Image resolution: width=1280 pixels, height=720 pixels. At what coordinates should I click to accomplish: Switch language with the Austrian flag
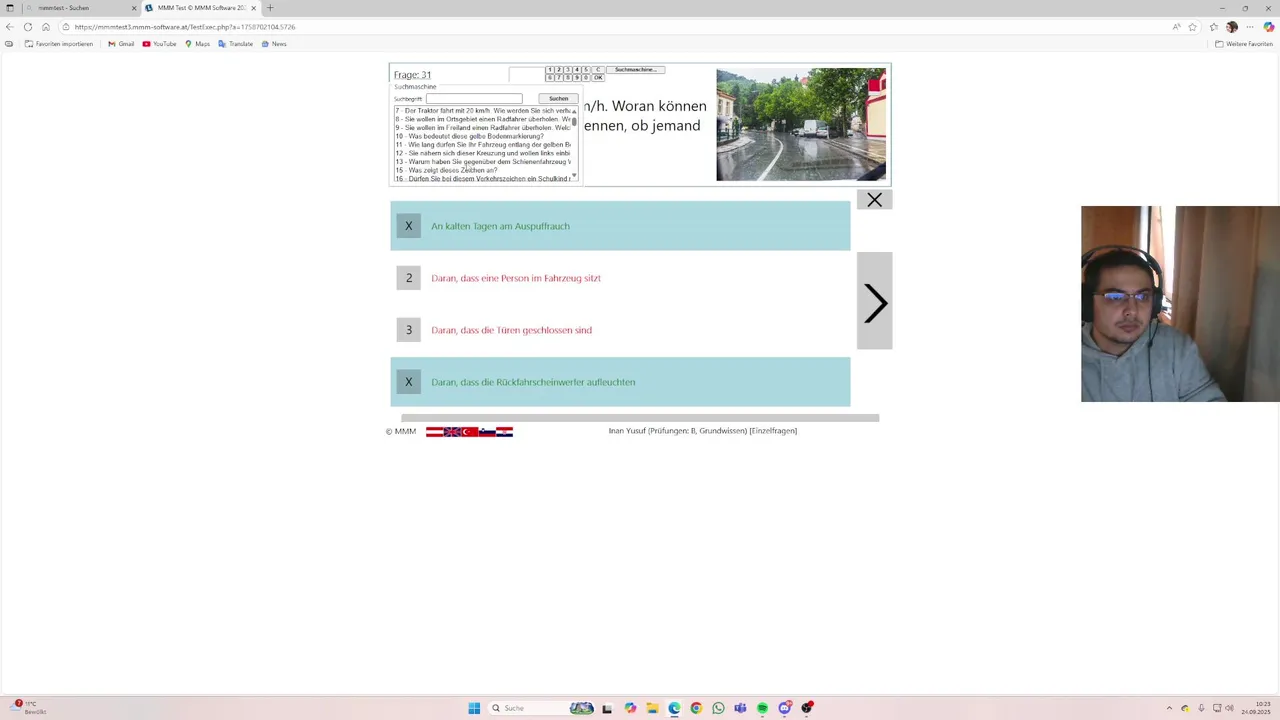point(434,432)
